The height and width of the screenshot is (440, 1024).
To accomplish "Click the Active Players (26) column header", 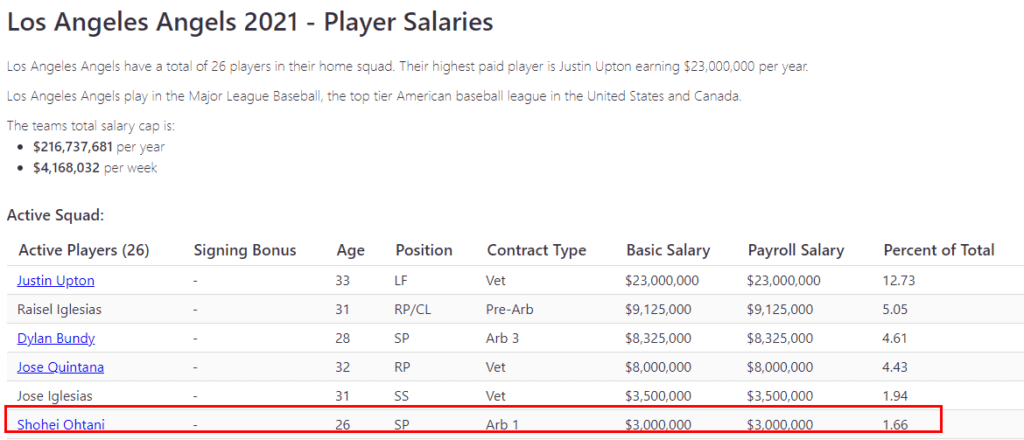I will point(84,250).
